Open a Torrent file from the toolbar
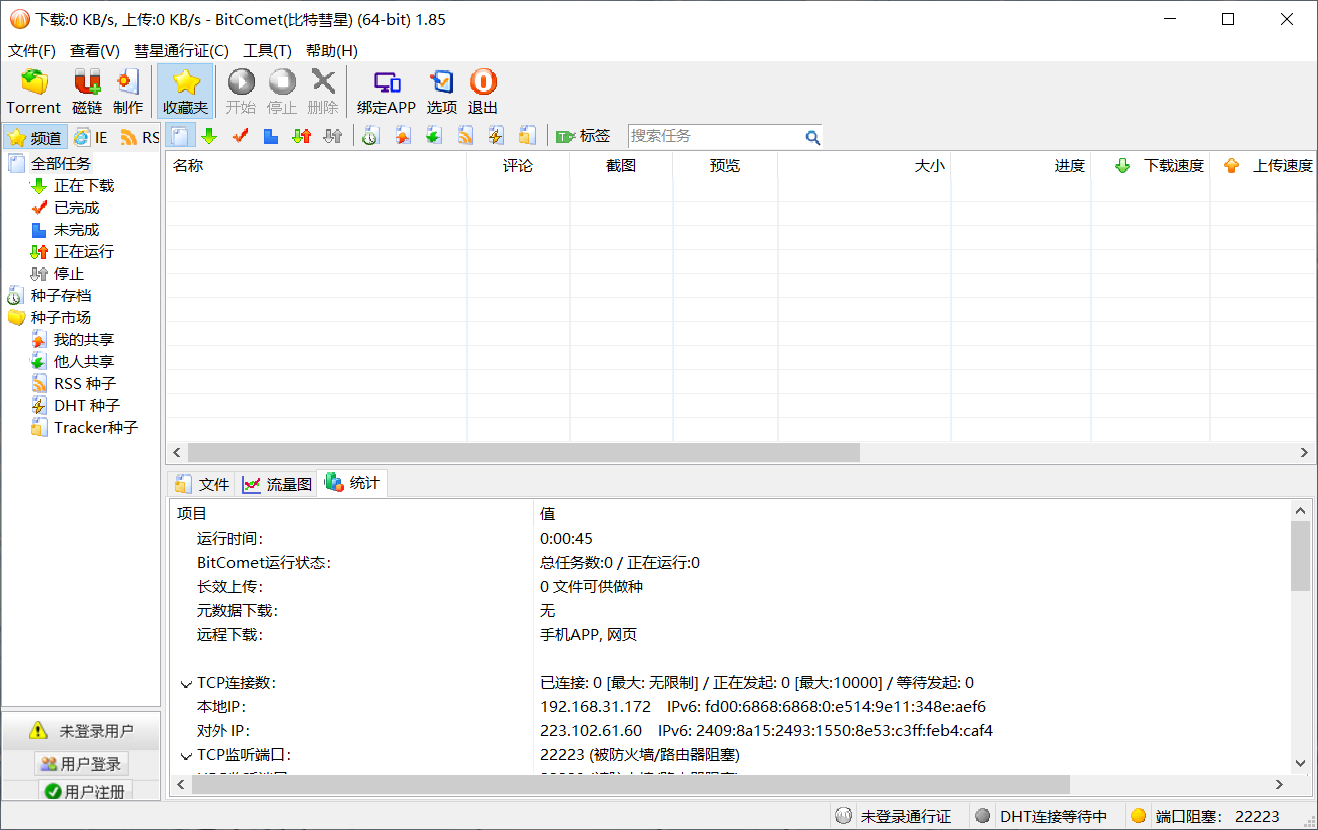Image resolution: width=1318 pixels, height=830 pixels. 34,92
